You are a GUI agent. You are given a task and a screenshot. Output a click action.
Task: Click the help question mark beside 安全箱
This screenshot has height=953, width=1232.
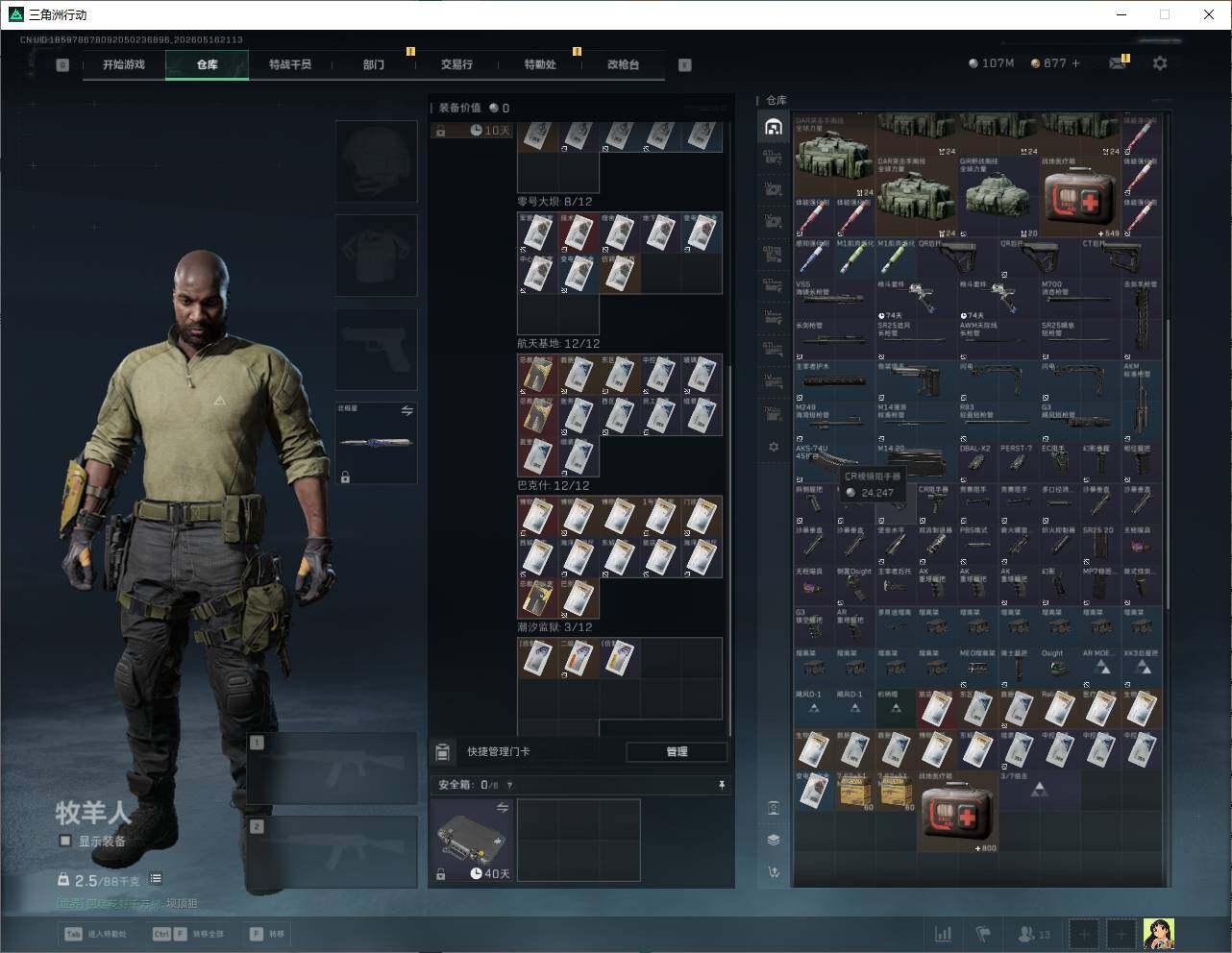pos(509,785)
